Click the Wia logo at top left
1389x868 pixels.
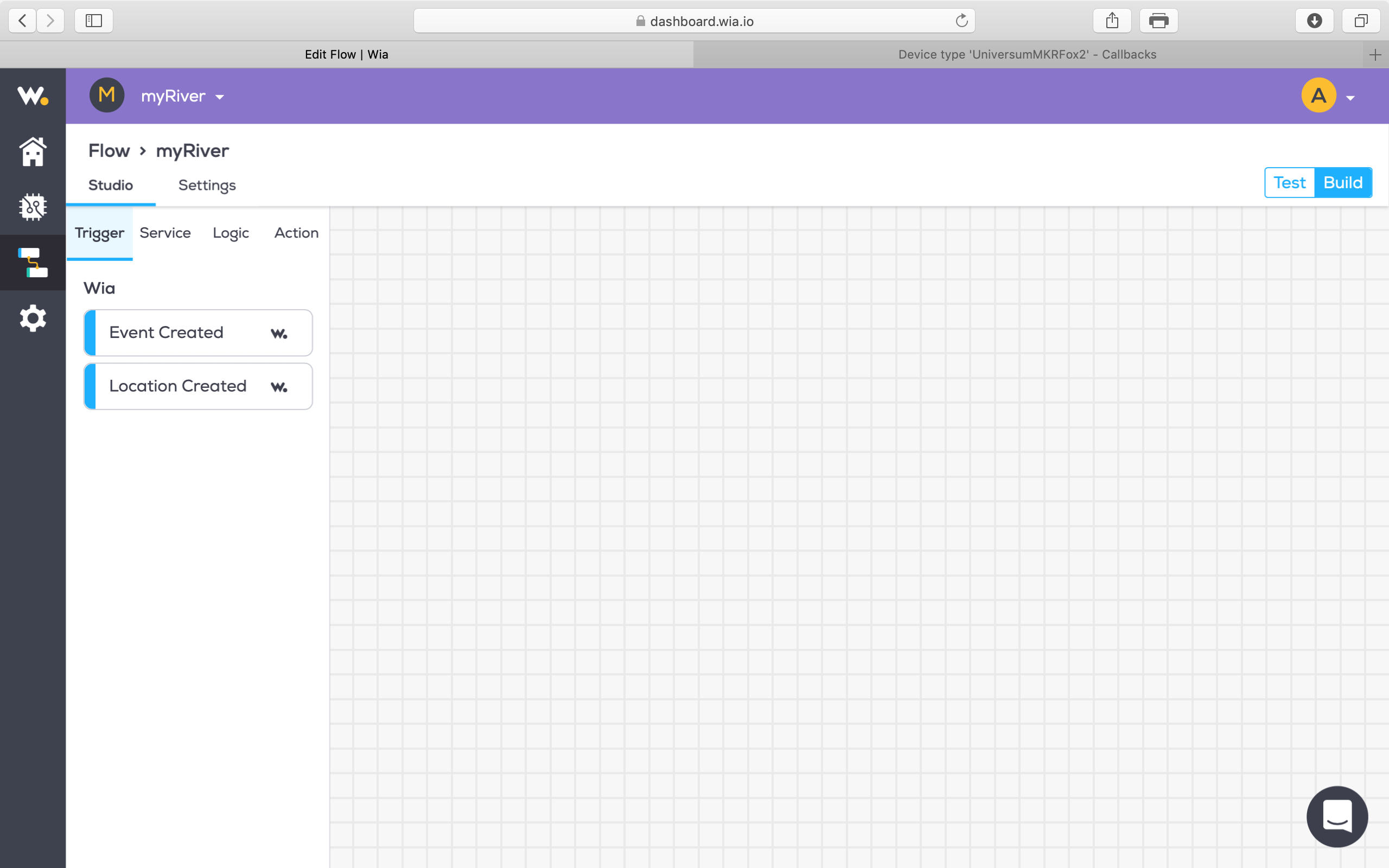33,95
